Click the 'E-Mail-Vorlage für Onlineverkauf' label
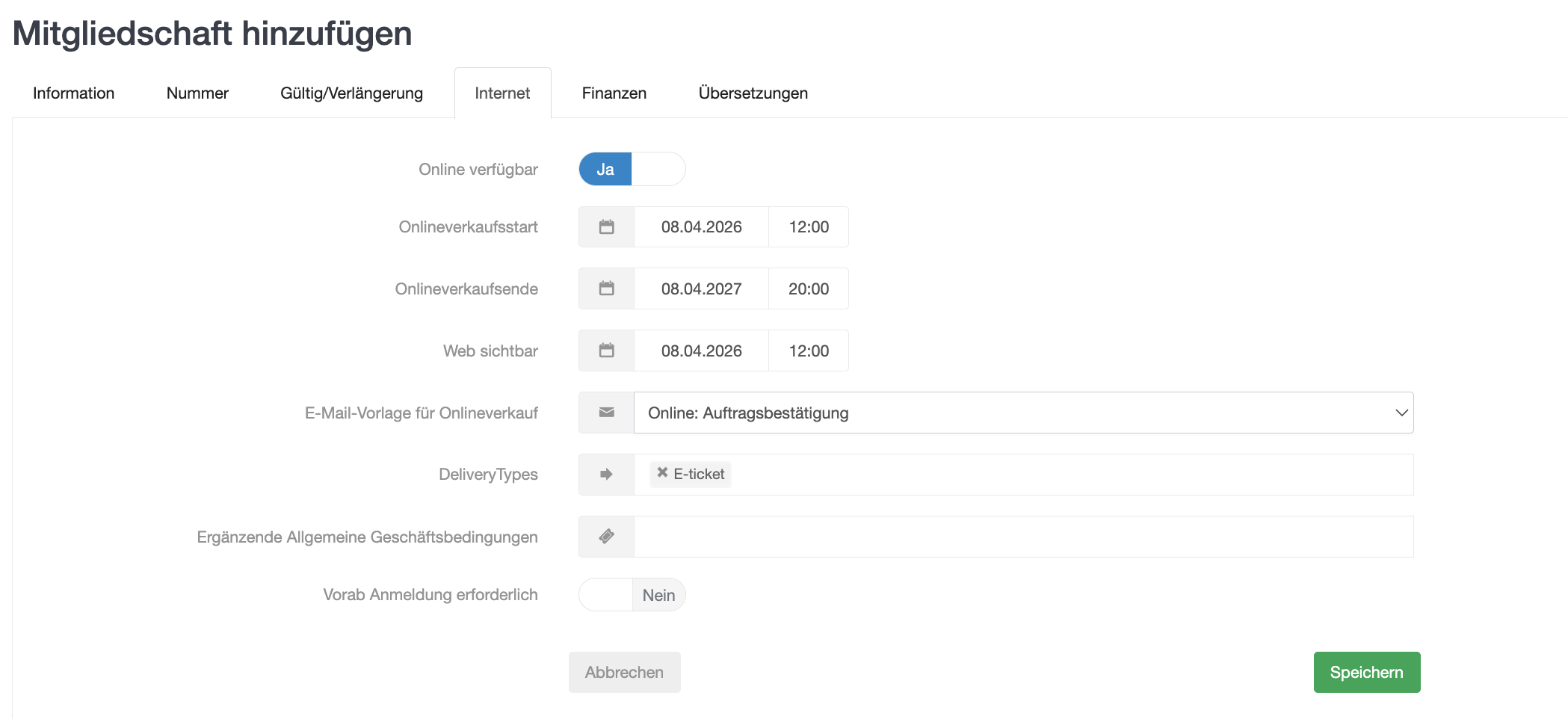 click(422, 413)
